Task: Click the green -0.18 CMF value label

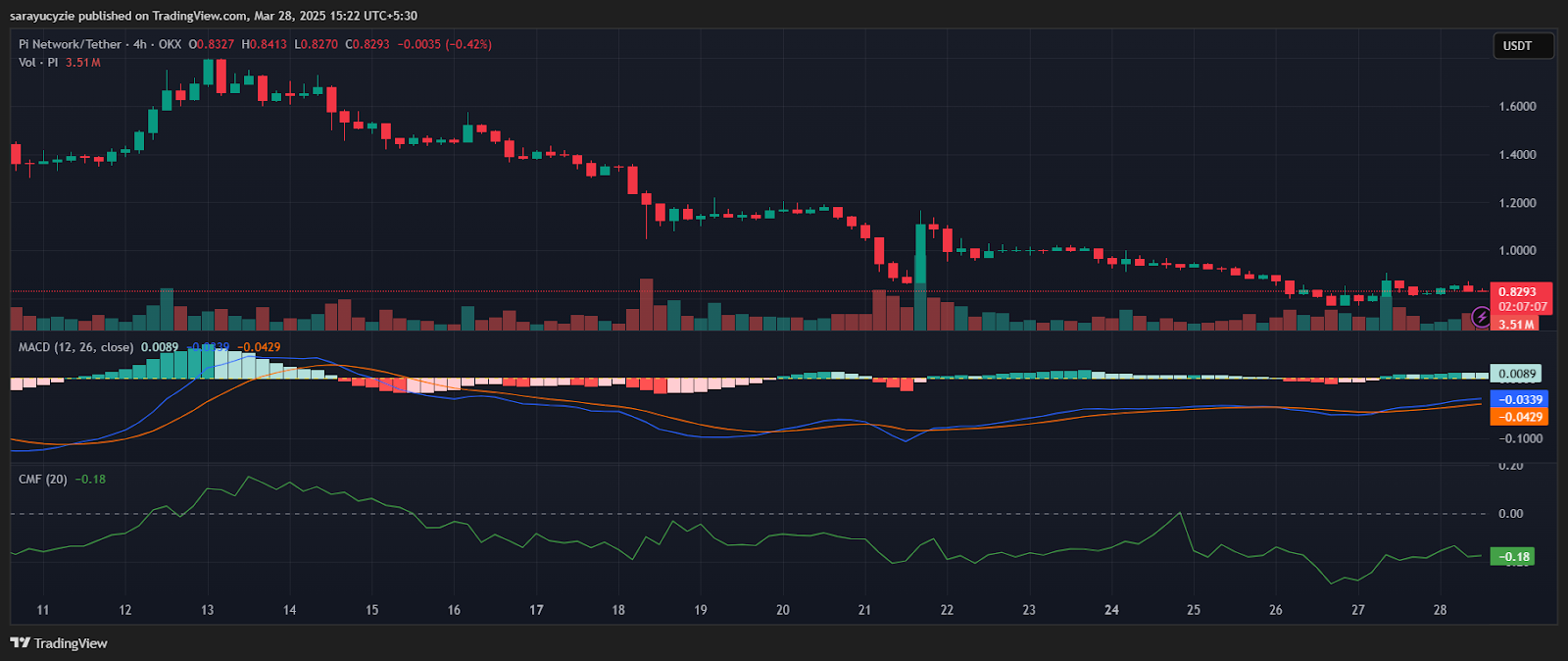Action: tap(1514, 556)
